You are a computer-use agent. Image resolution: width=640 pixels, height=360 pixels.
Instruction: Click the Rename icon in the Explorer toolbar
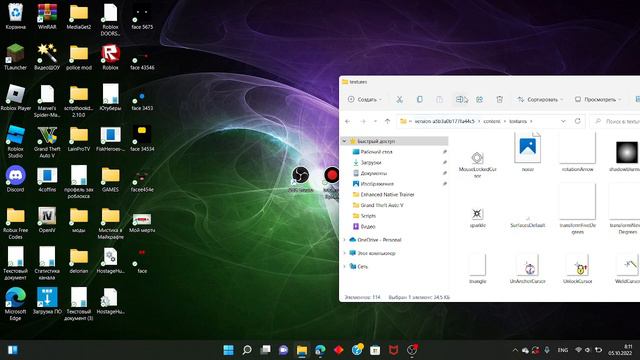pyautogui.click(x=462, y=100)
